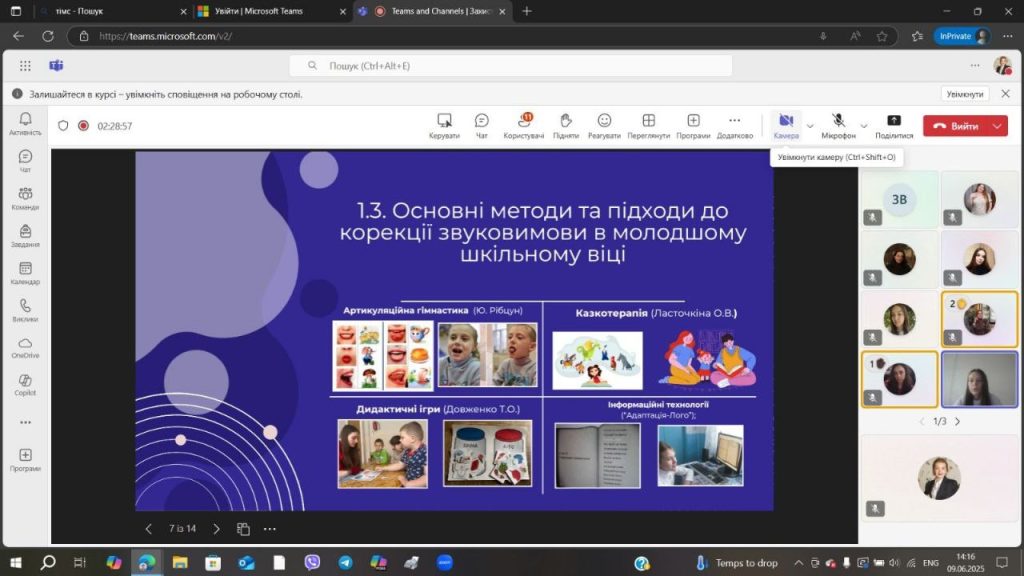Open the Teams (Команди) sidebar item

click(25, 199)
